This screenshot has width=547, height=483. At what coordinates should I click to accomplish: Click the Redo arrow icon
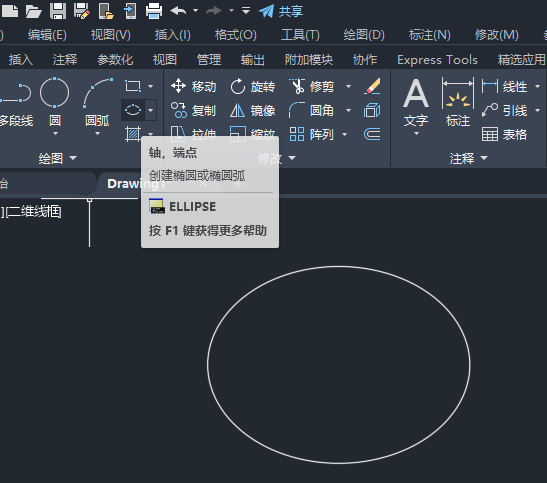[x=214, y=11]
